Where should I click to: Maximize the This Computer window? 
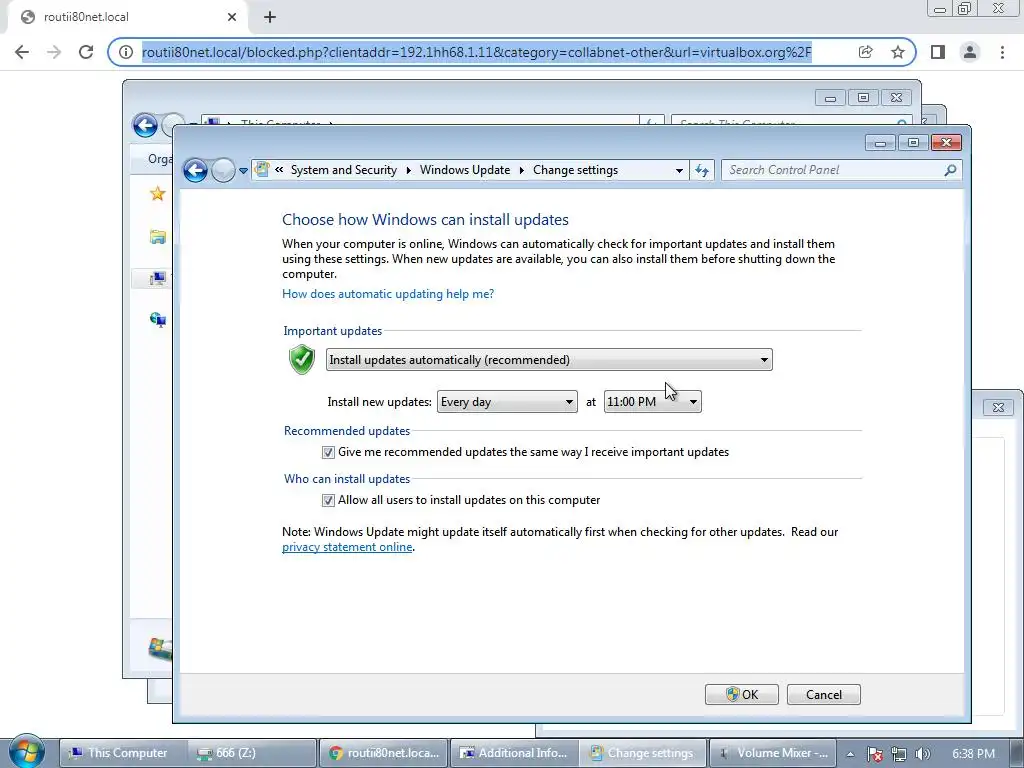click(x=863, y=98)
